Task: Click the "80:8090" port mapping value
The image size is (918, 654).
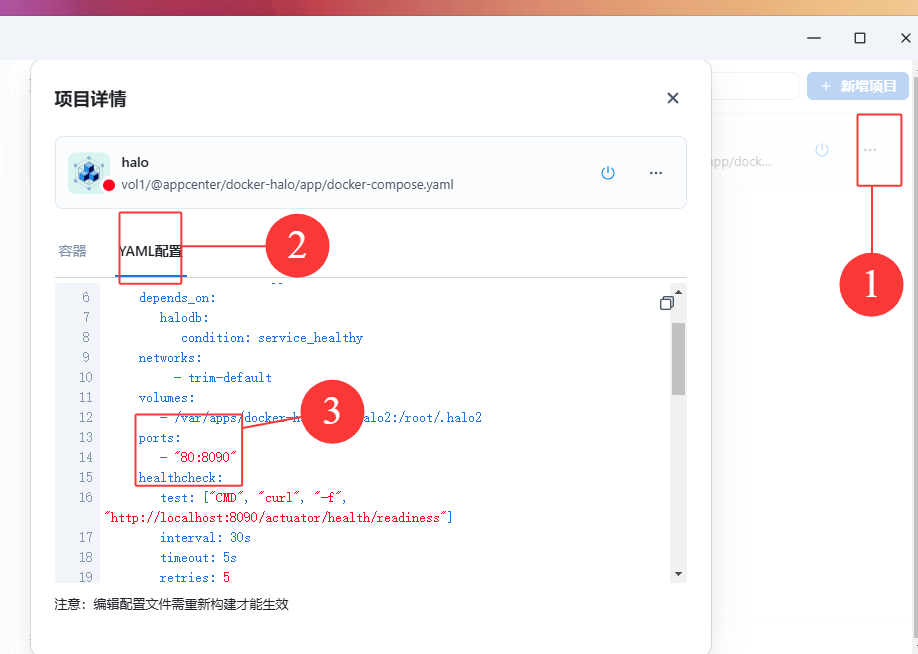Action: pyautogui.click(x=205, y=457)
